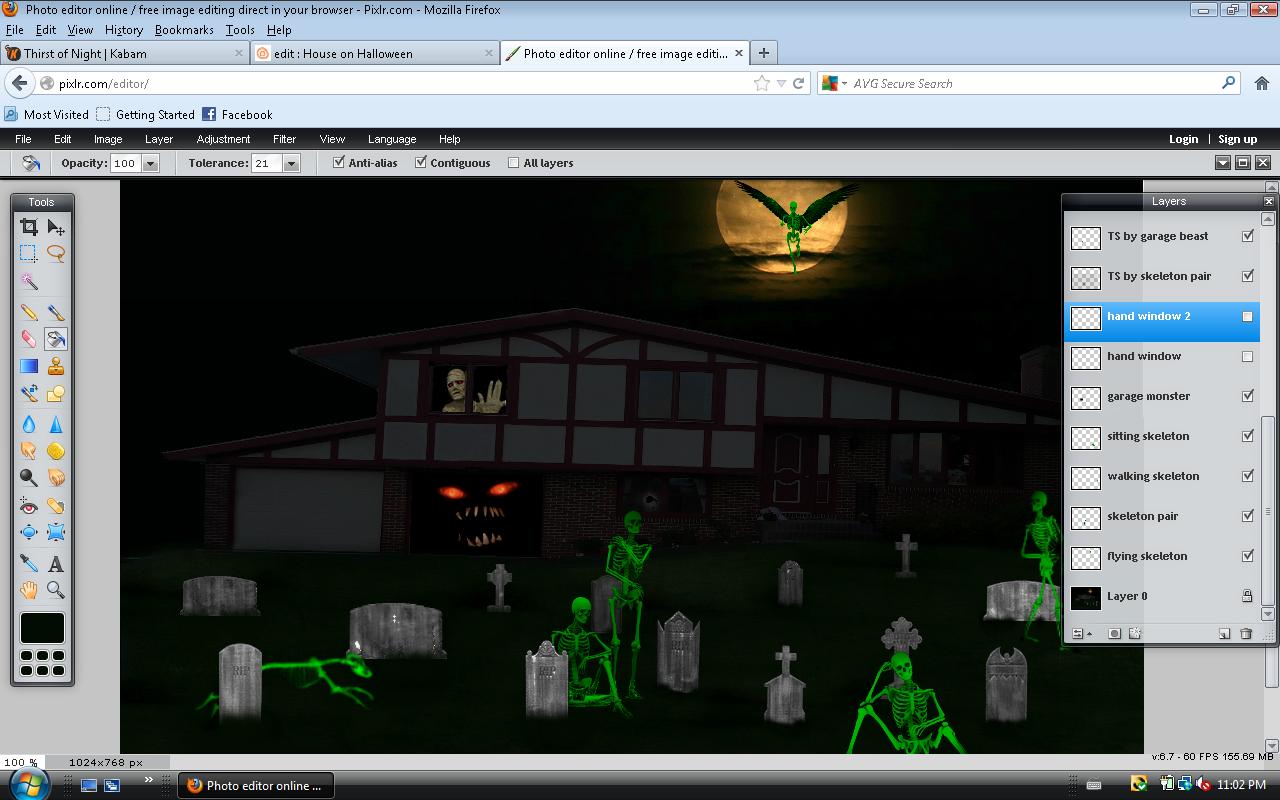Open Facebook bookmark
This screenshot has width=1280, height=800.
coord(237,114)
